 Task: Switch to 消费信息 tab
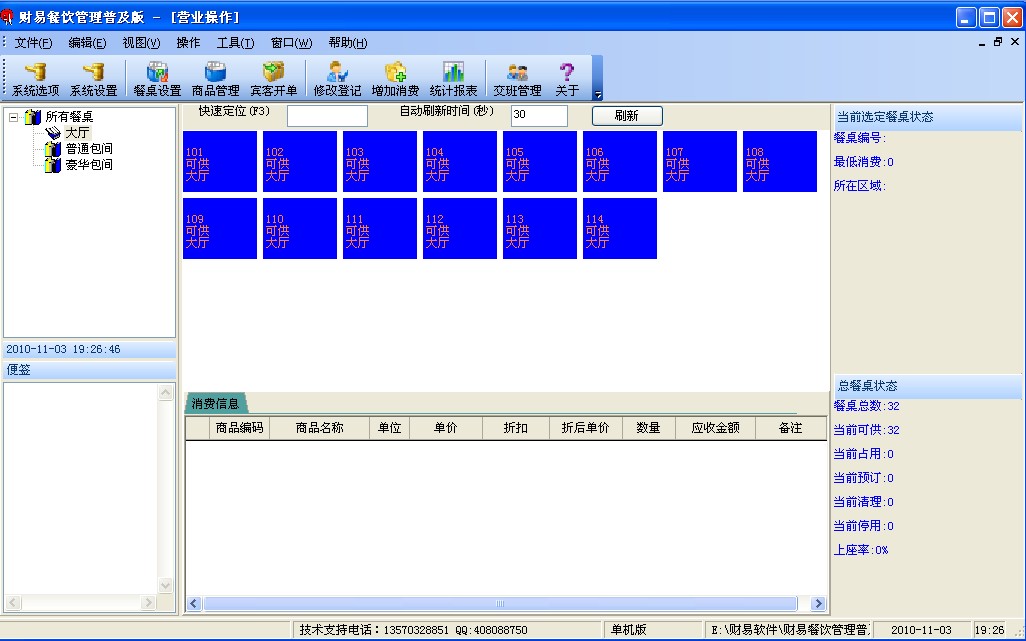[x=215, y=404]
